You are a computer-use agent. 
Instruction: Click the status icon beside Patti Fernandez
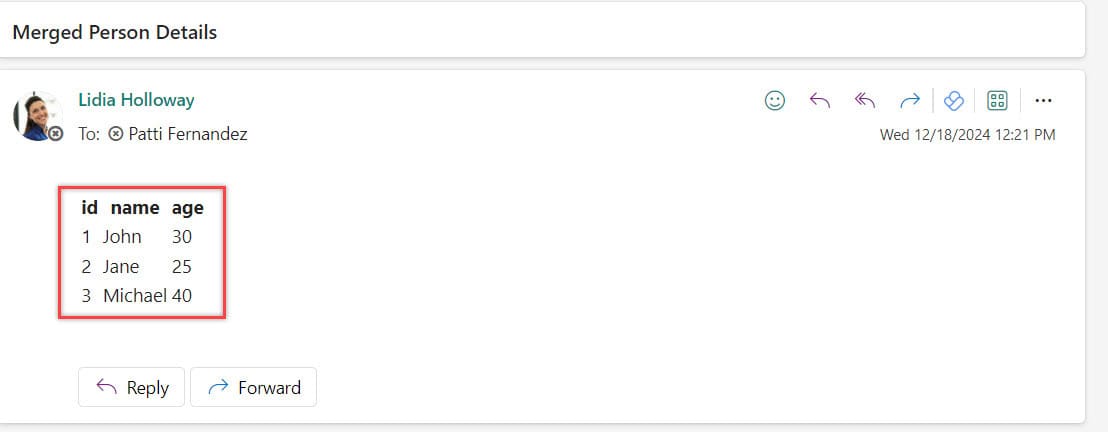click(115, 134)
